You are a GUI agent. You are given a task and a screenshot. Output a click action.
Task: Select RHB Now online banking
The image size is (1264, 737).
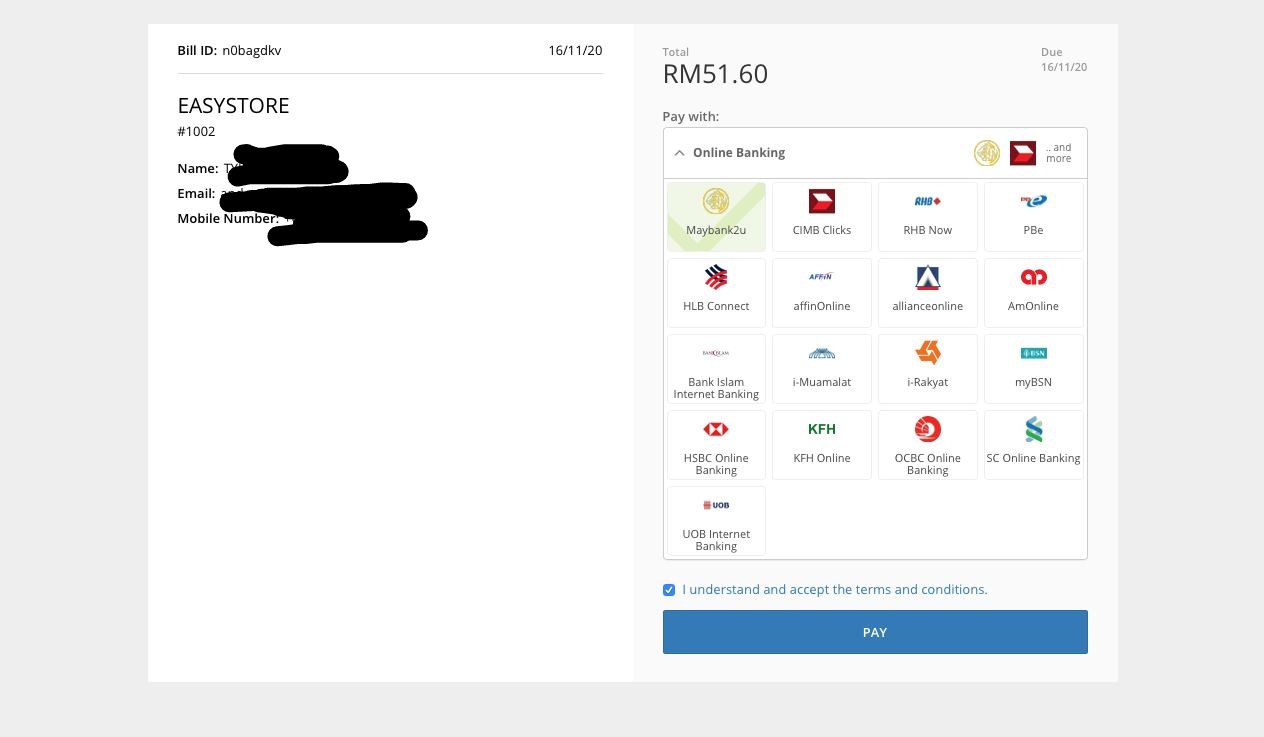point(927,216)
